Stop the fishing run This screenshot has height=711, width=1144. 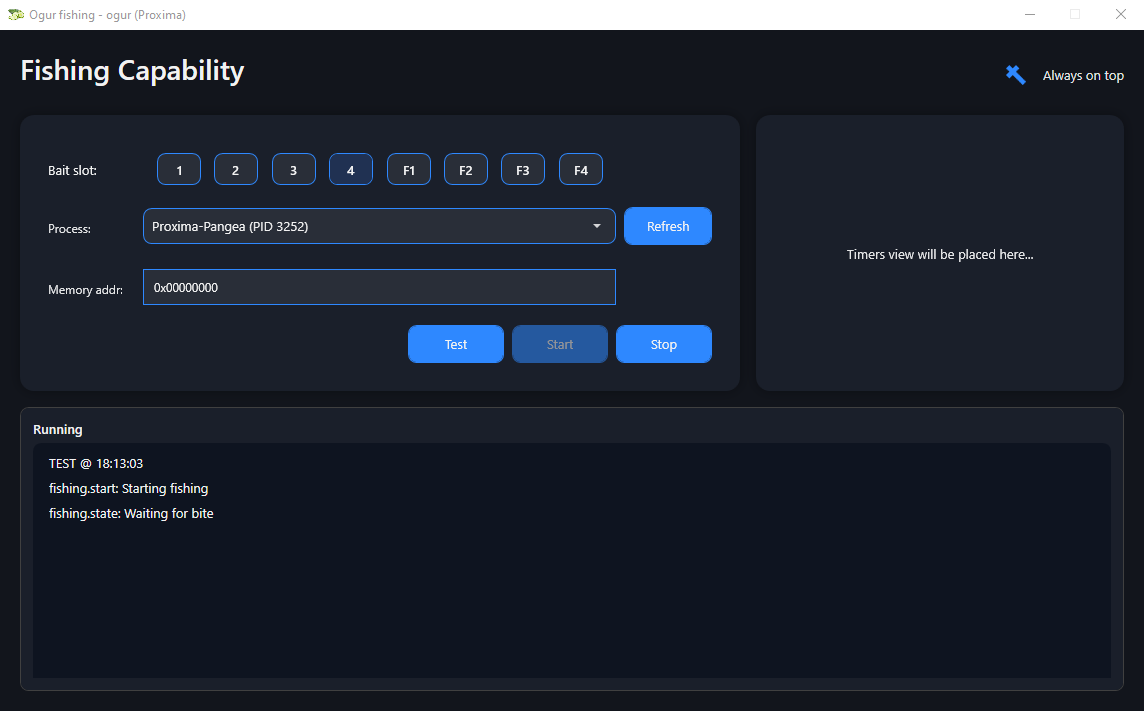point(664,345)
